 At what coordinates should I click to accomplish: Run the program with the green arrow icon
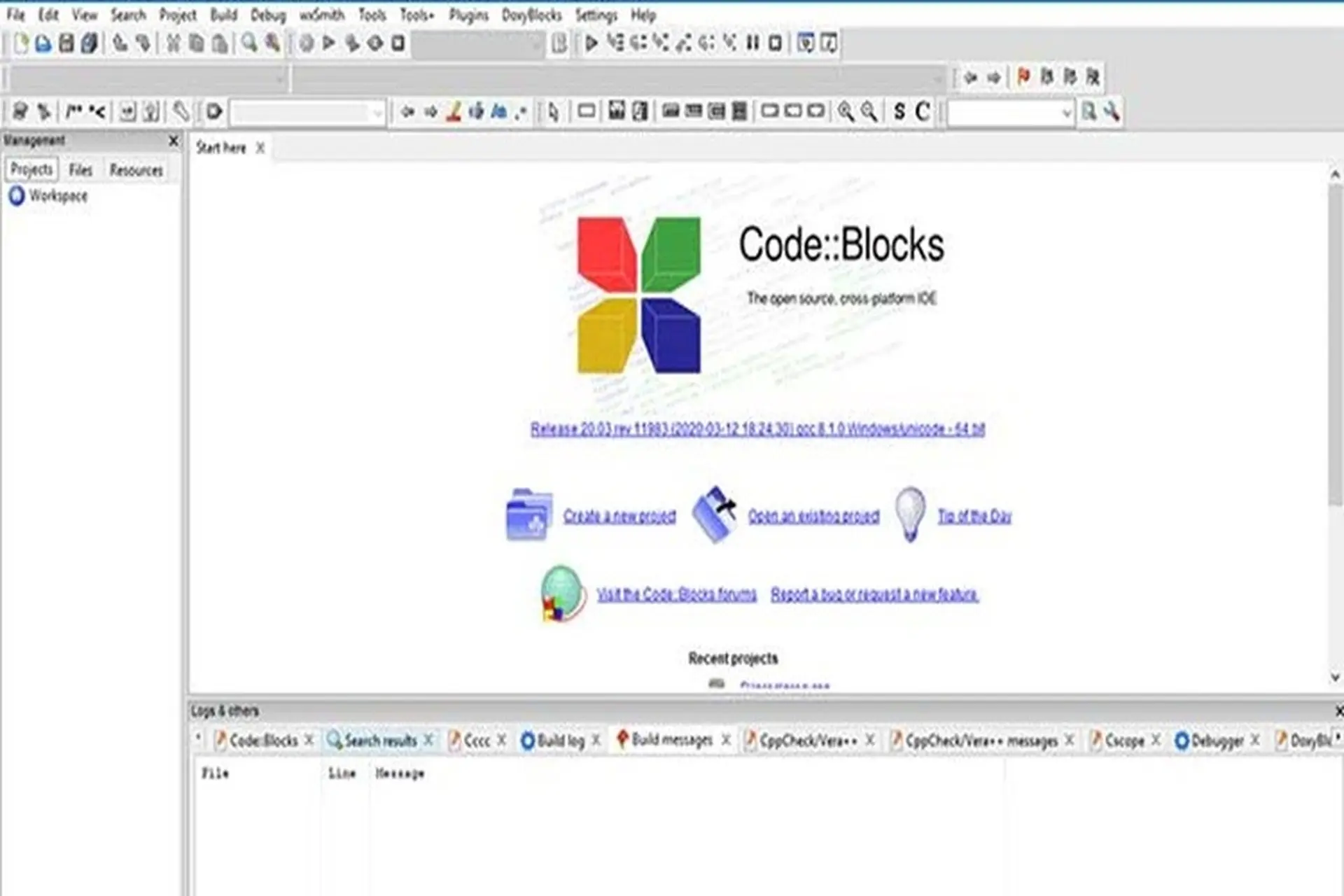[328, 43]
